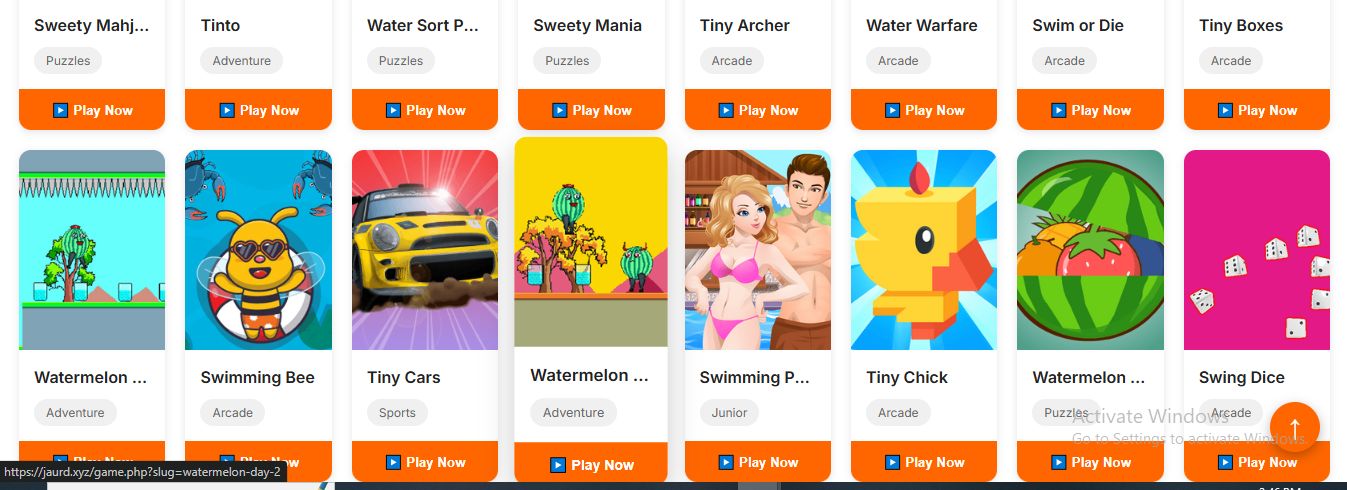The width and height of the screenshot is (1347, 490).
Task: Open the Swimming pool couple thumbnail
Action: click(x=758, y=250)
